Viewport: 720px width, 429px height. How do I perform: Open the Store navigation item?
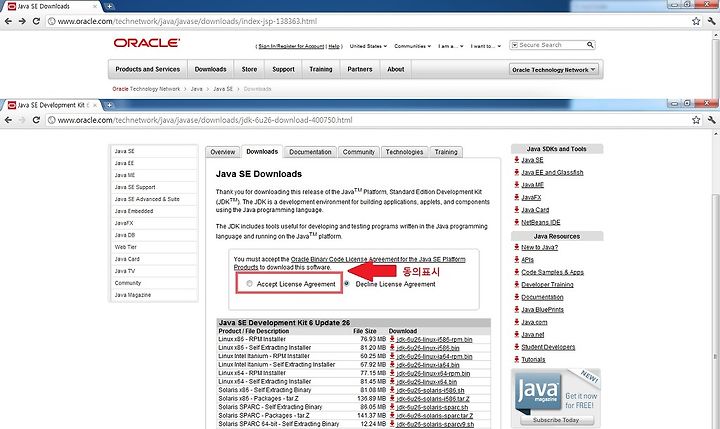249,69
